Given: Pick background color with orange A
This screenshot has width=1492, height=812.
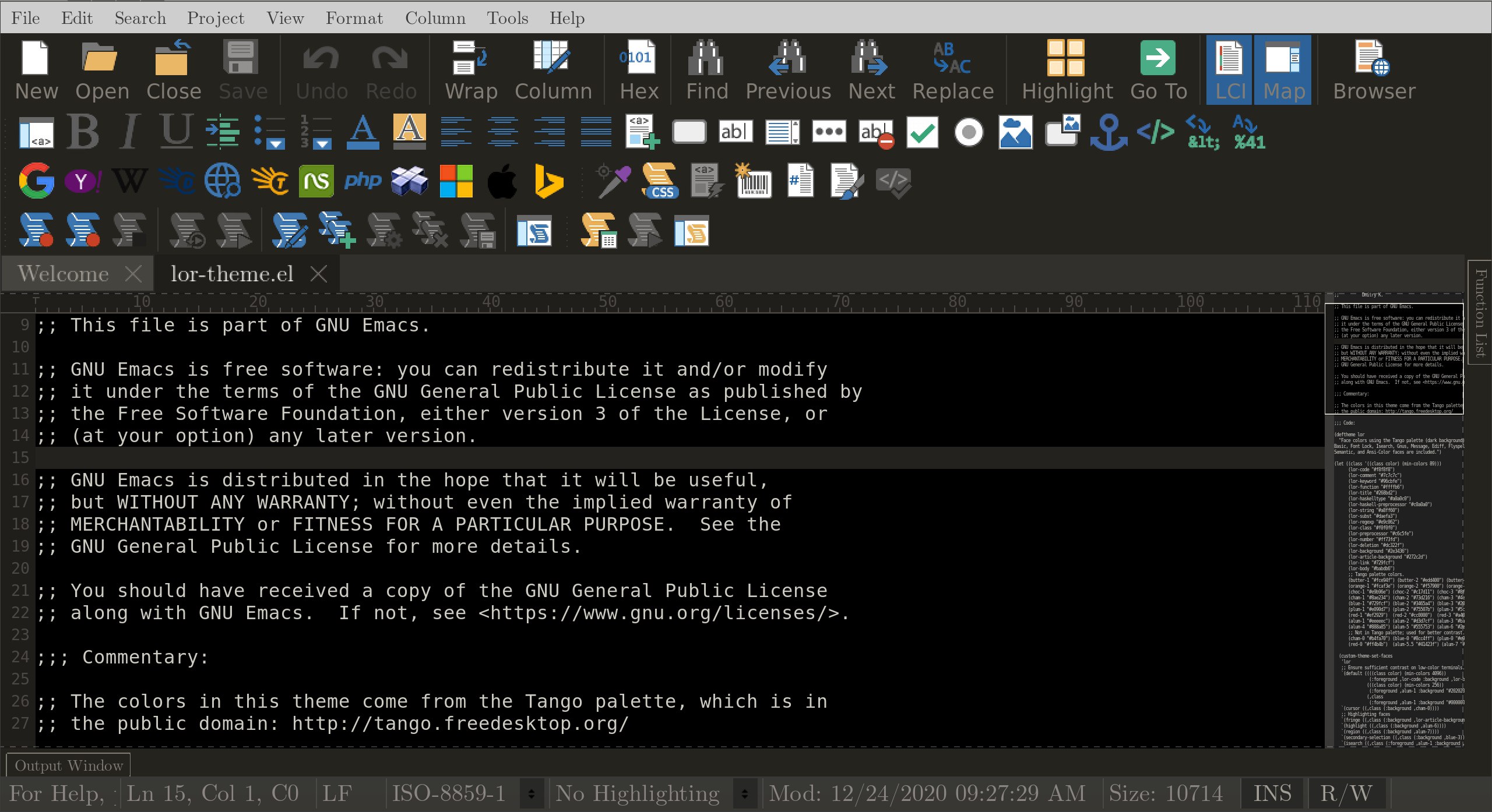Looking at the screenshot, I should [x=409, y=132].
